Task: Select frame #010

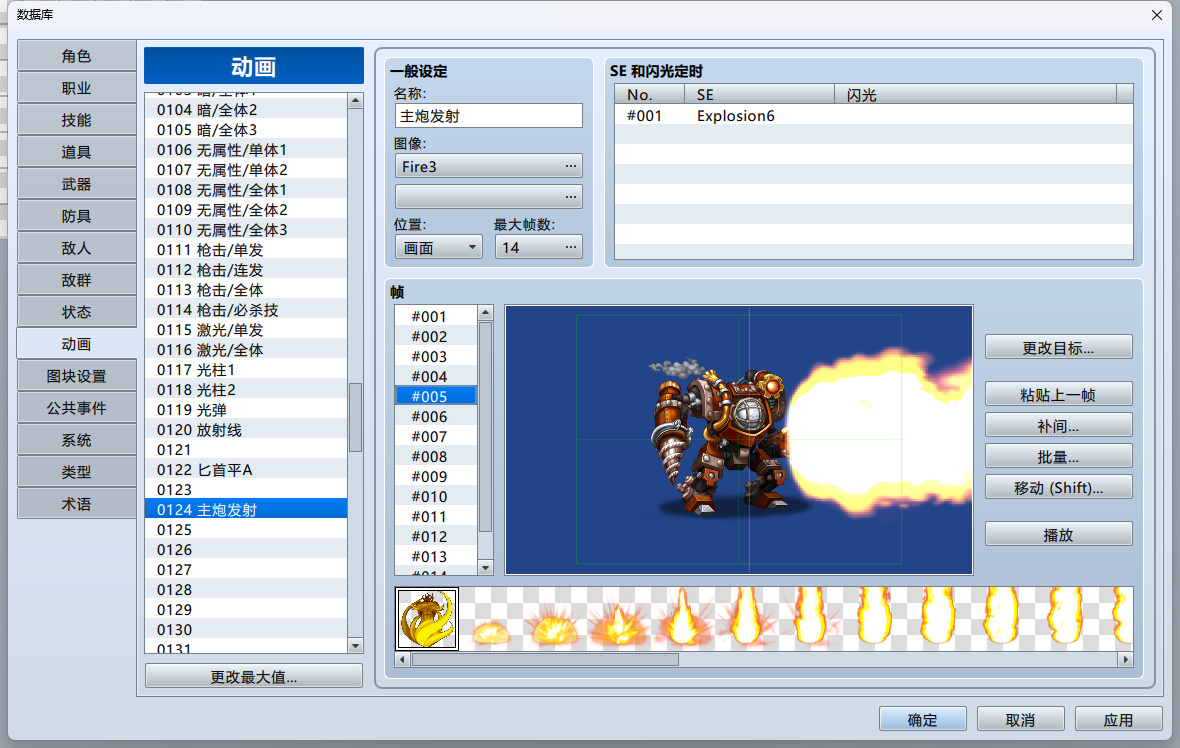Action: tap(436, 497)
